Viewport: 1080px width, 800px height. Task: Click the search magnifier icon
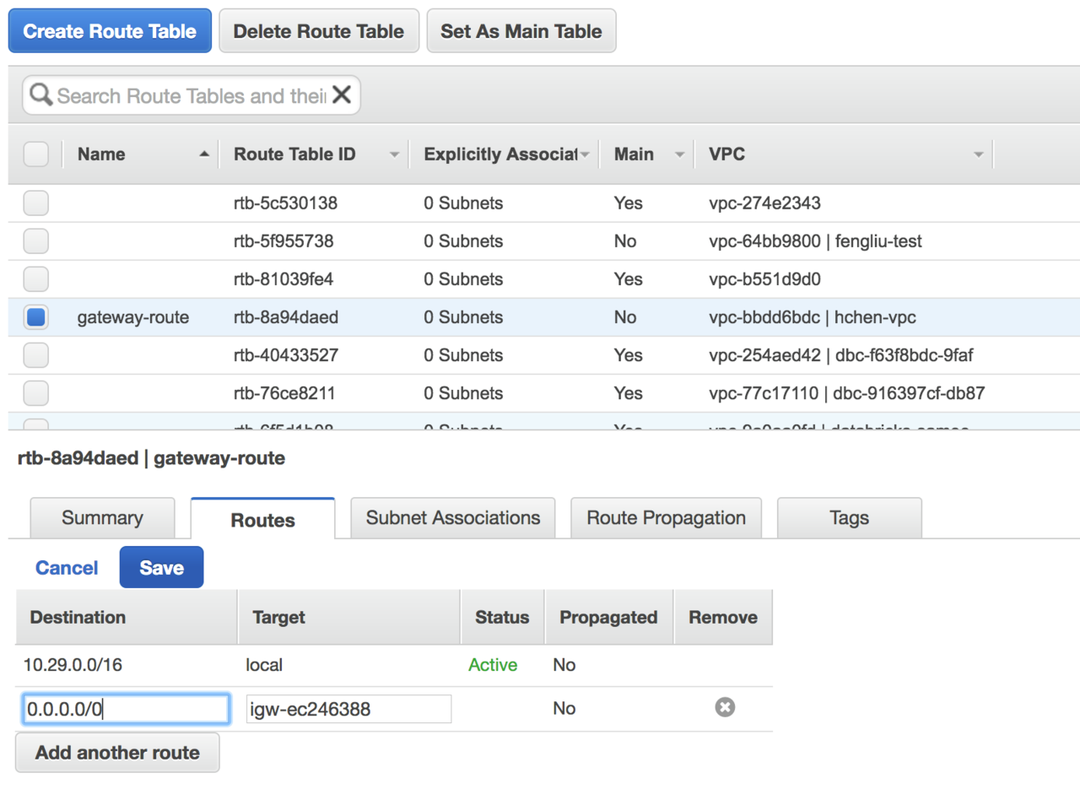coord(41,95)
